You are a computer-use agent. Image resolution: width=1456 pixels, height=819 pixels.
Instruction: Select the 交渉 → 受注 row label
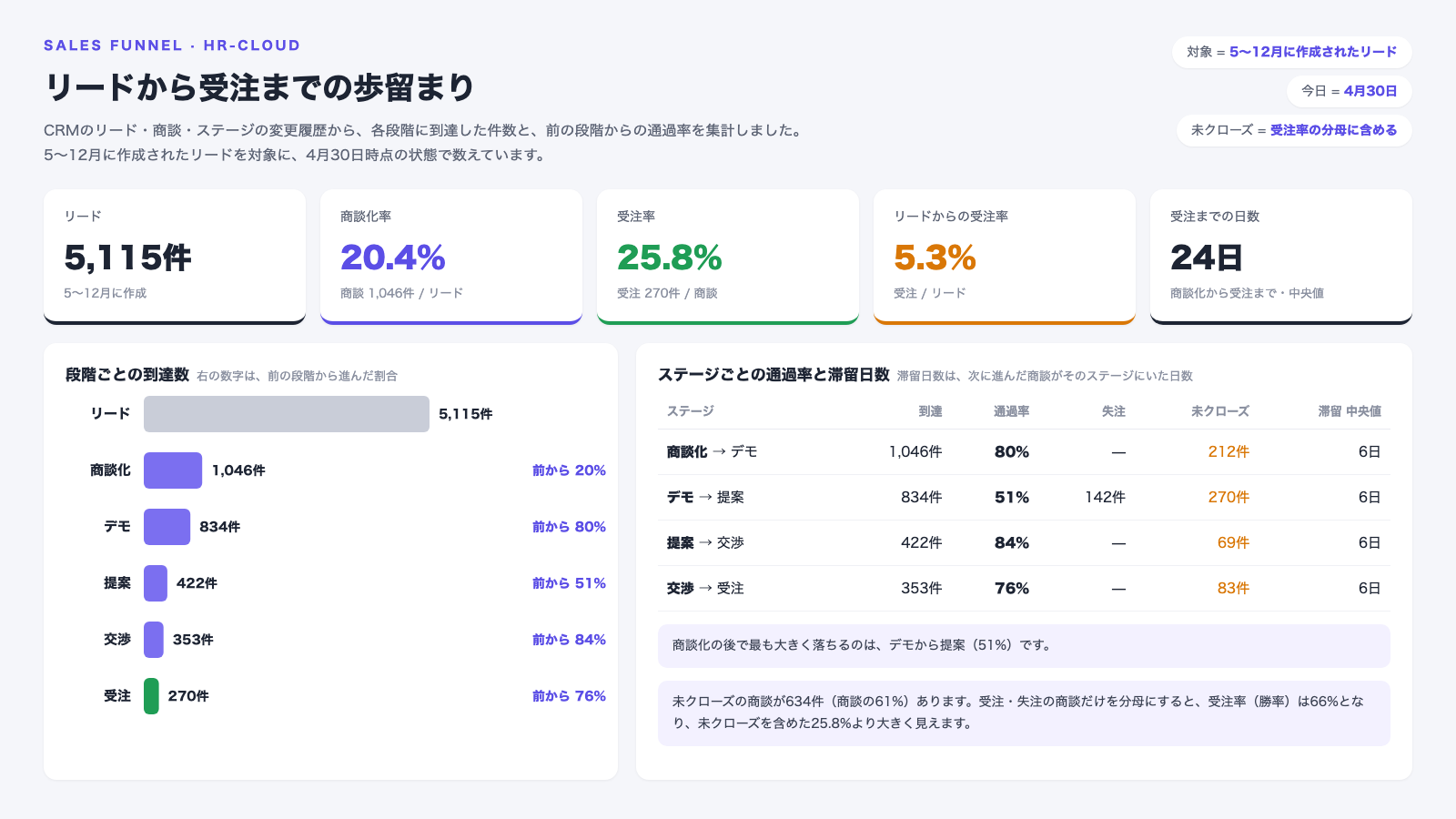705,589
